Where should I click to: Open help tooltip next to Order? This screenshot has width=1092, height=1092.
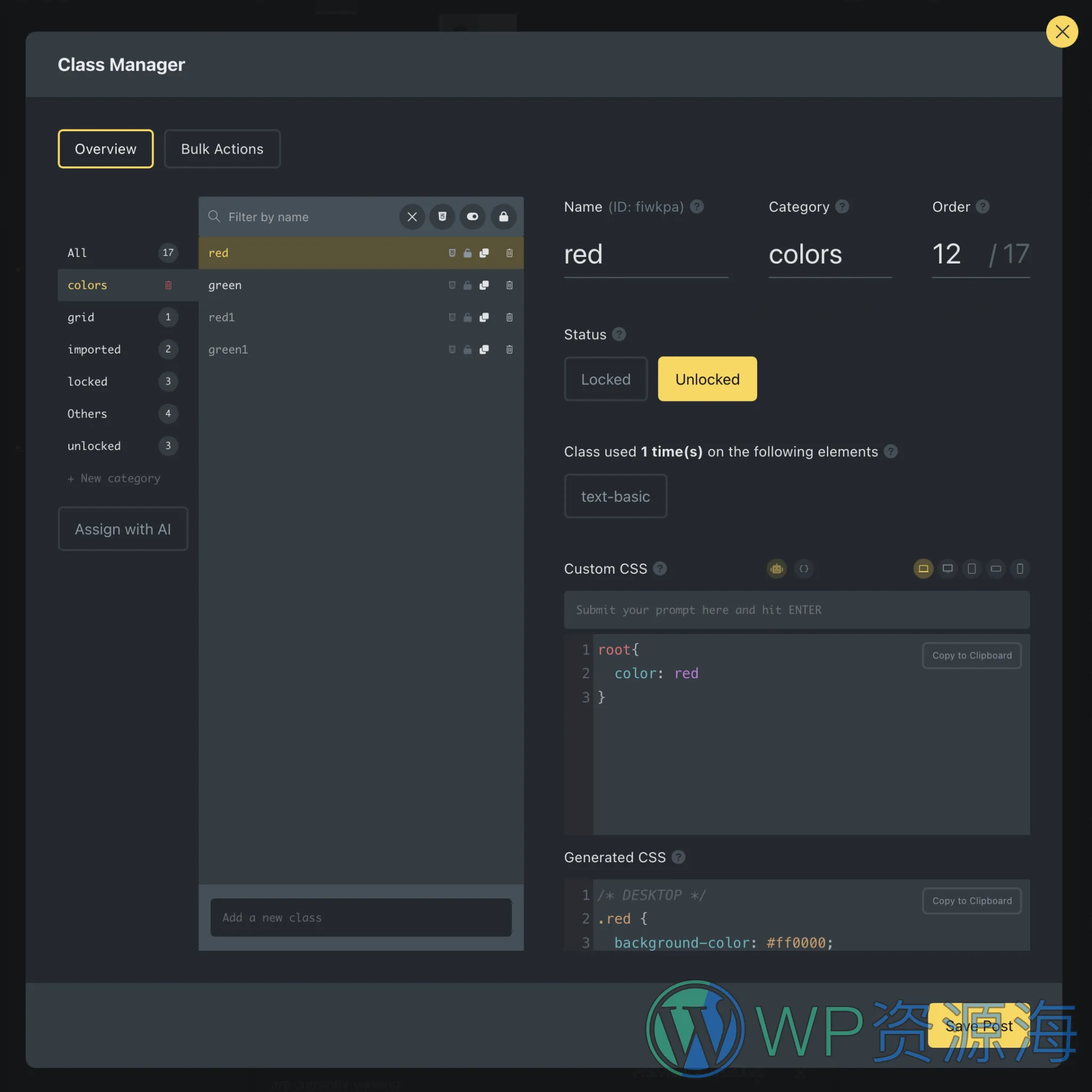coord(983,207)
